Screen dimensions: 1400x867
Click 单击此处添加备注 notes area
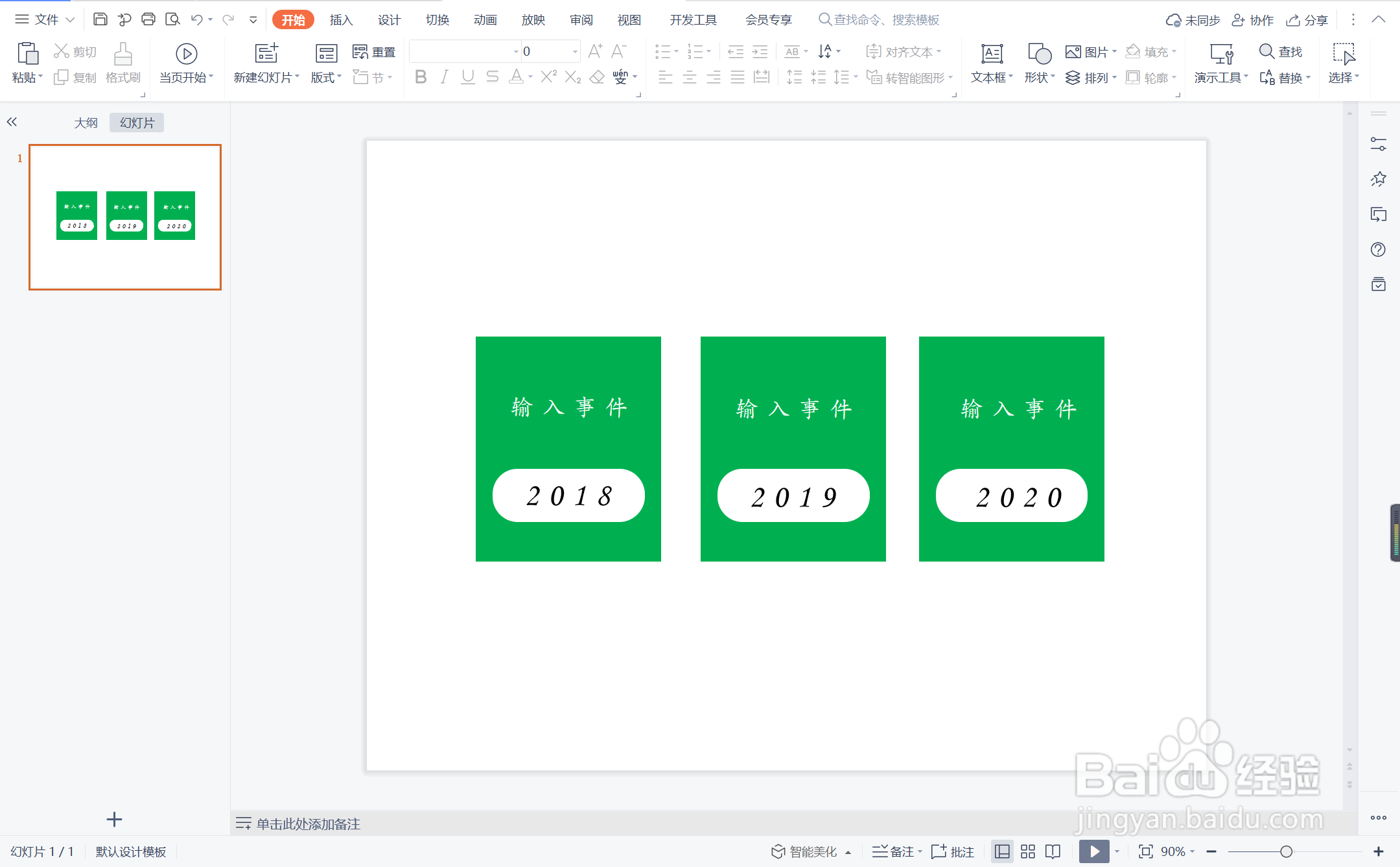[x=308, y=824]
